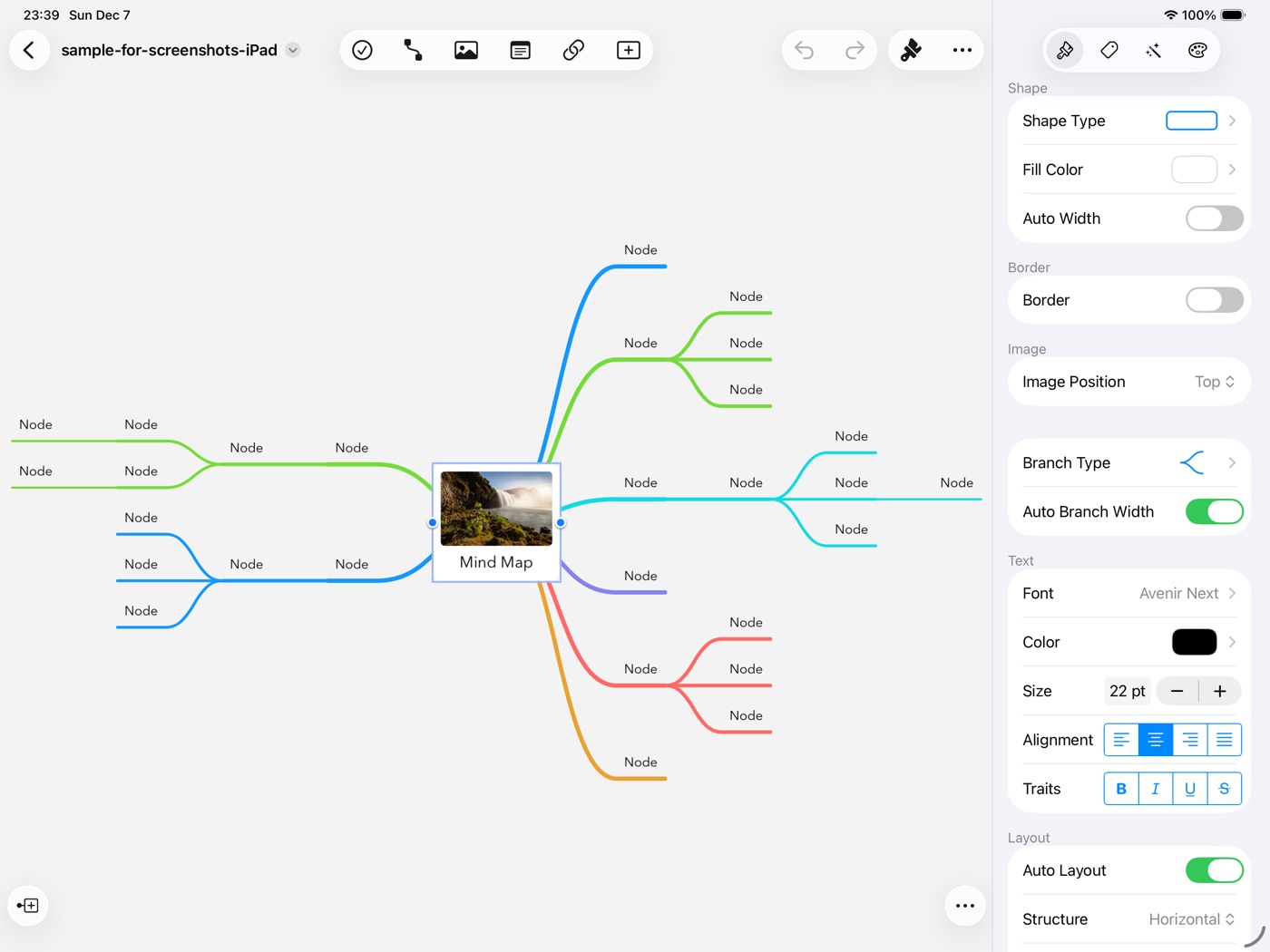Image resolution: width=1270 pixels, height=952 pixels.
Task: Tap the checkmark task icon in toolbar
Action: 362,50
